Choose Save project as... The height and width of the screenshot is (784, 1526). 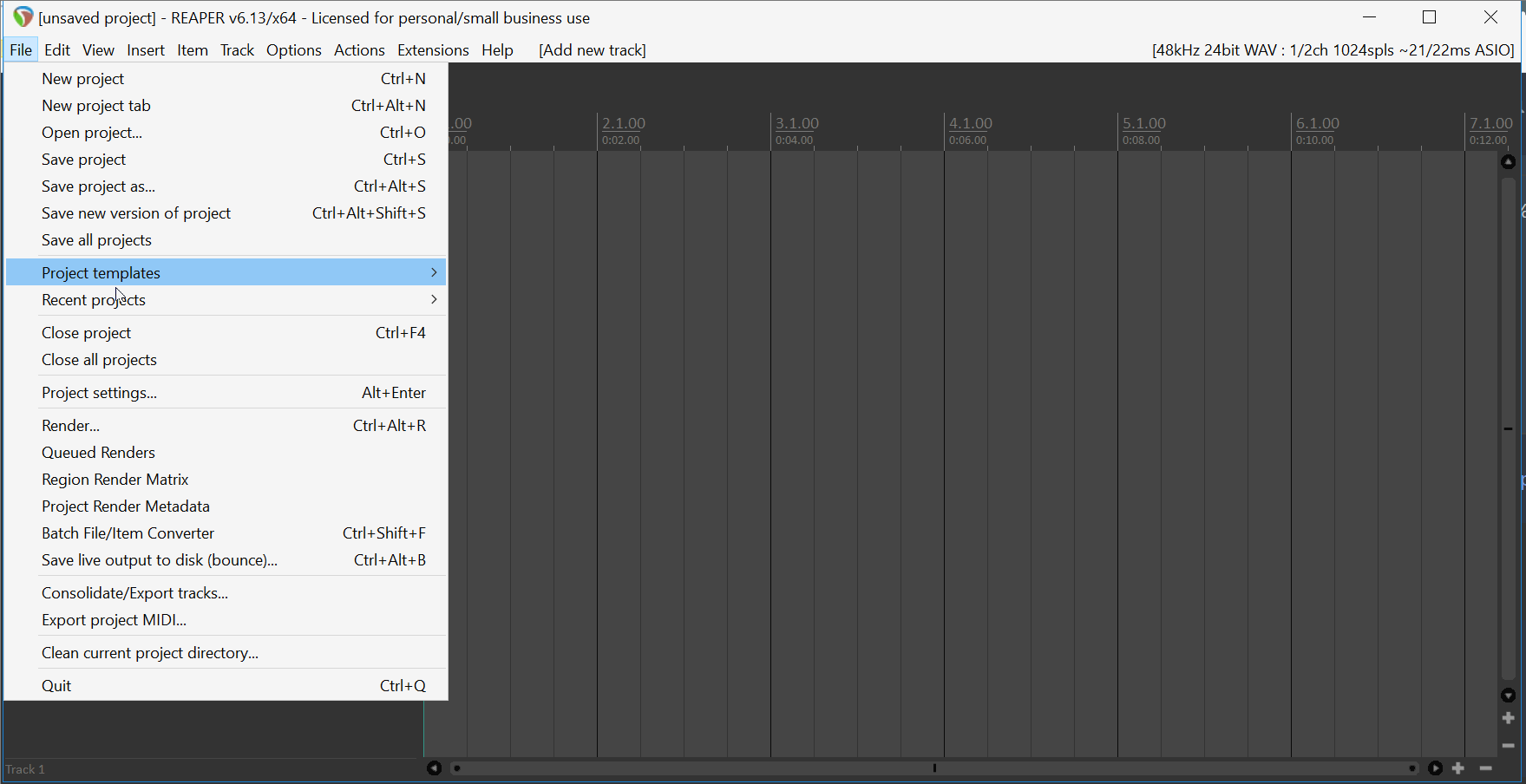click(226, 186)
